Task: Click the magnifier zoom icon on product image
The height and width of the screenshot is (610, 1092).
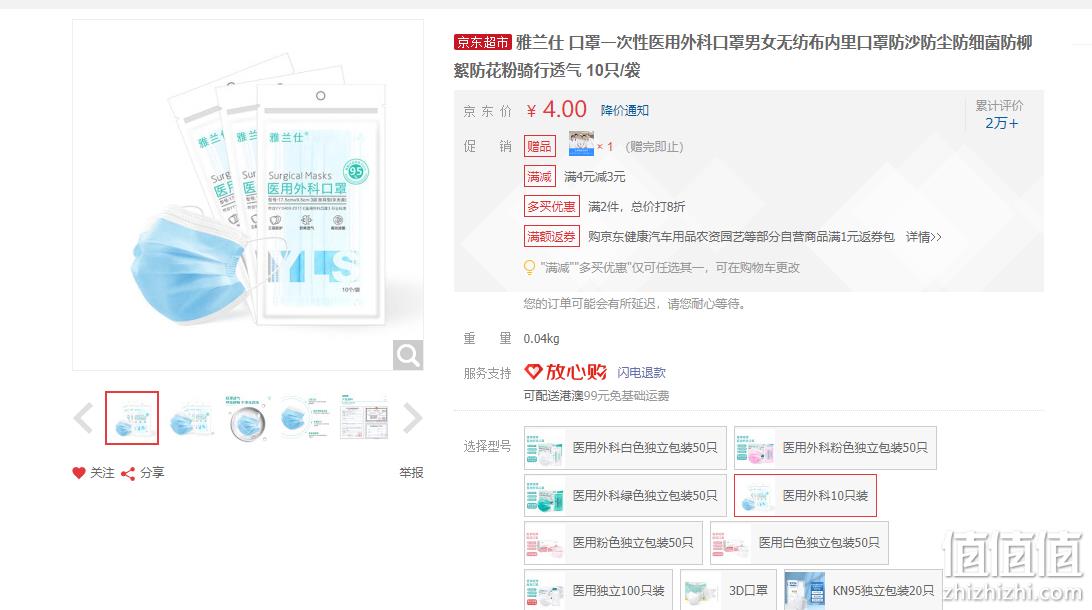Action: click(407, 355)
